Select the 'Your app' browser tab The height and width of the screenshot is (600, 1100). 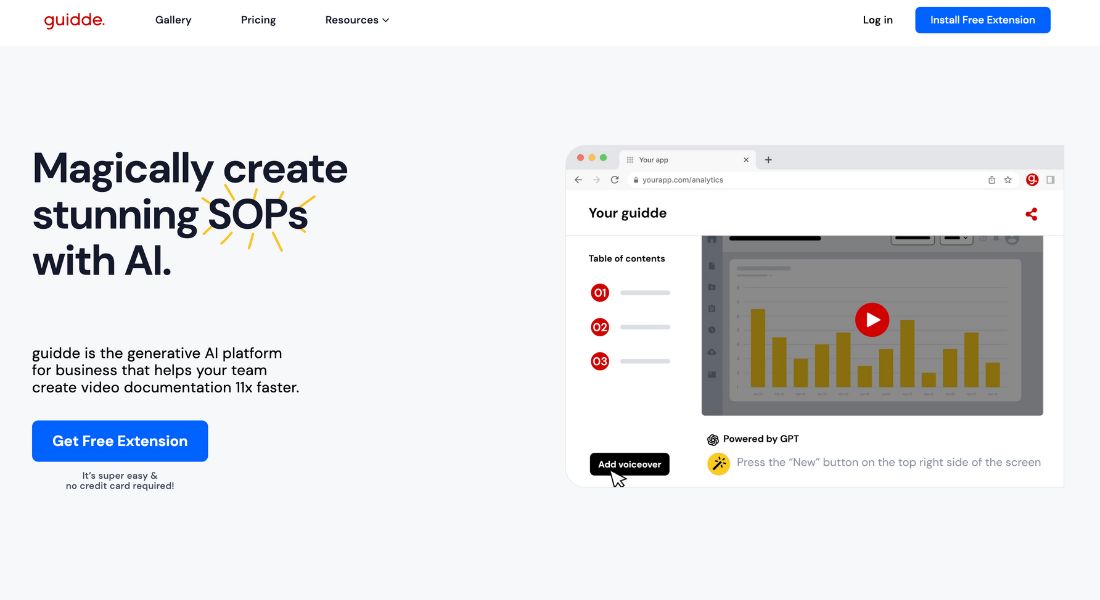pos(687,159)
